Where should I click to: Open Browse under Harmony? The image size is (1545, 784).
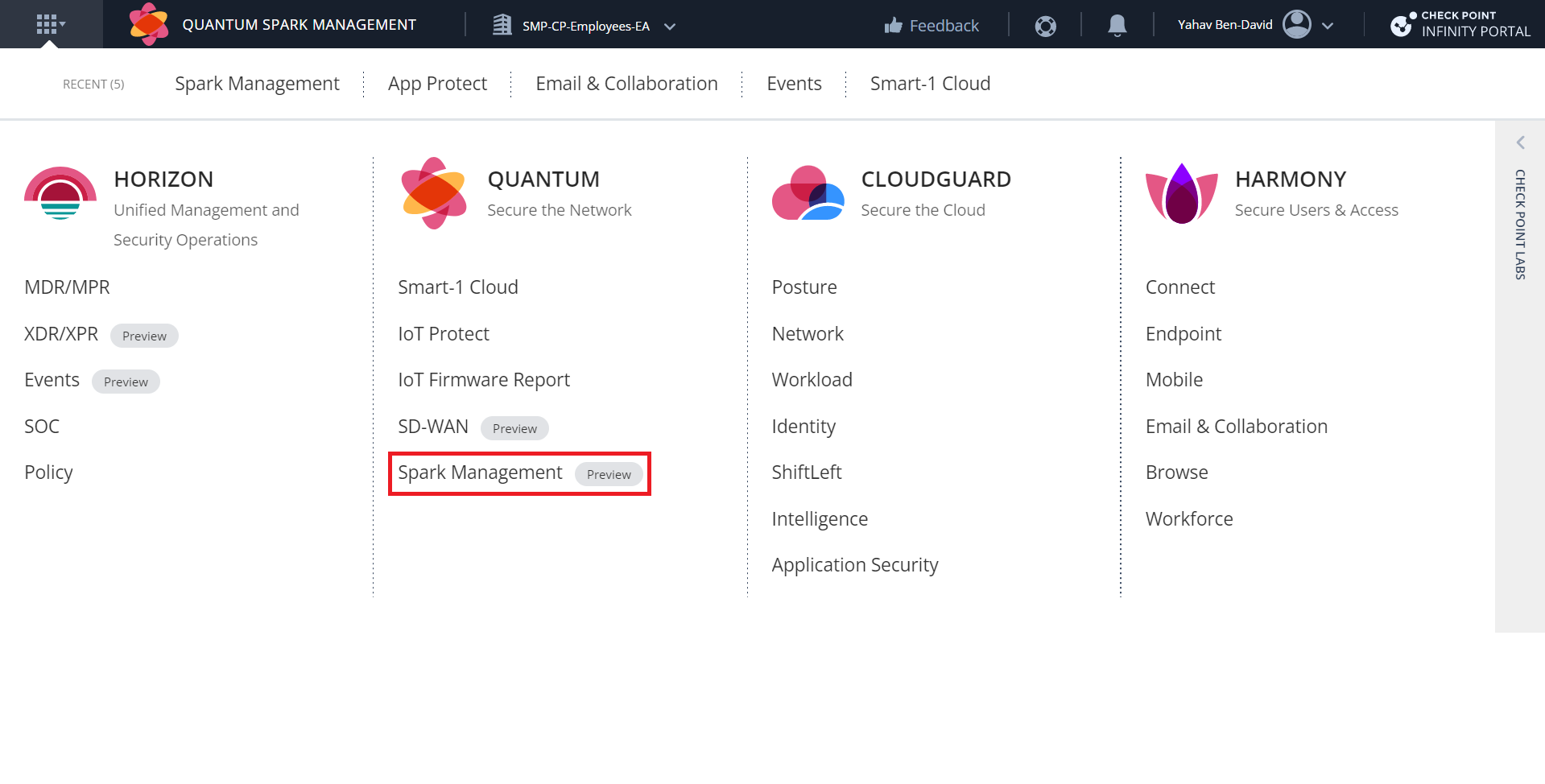[1177, 472]
